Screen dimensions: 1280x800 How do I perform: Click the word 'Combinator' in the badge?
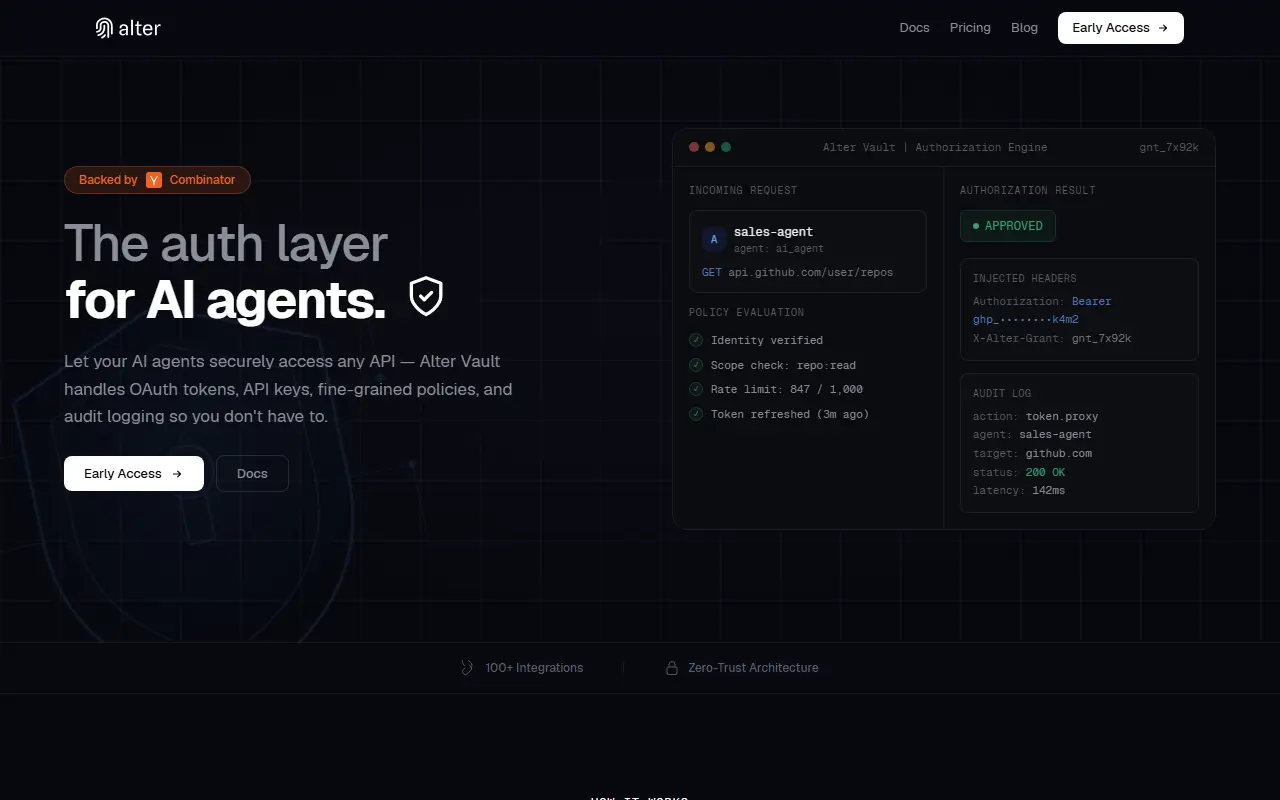point(203,180)
